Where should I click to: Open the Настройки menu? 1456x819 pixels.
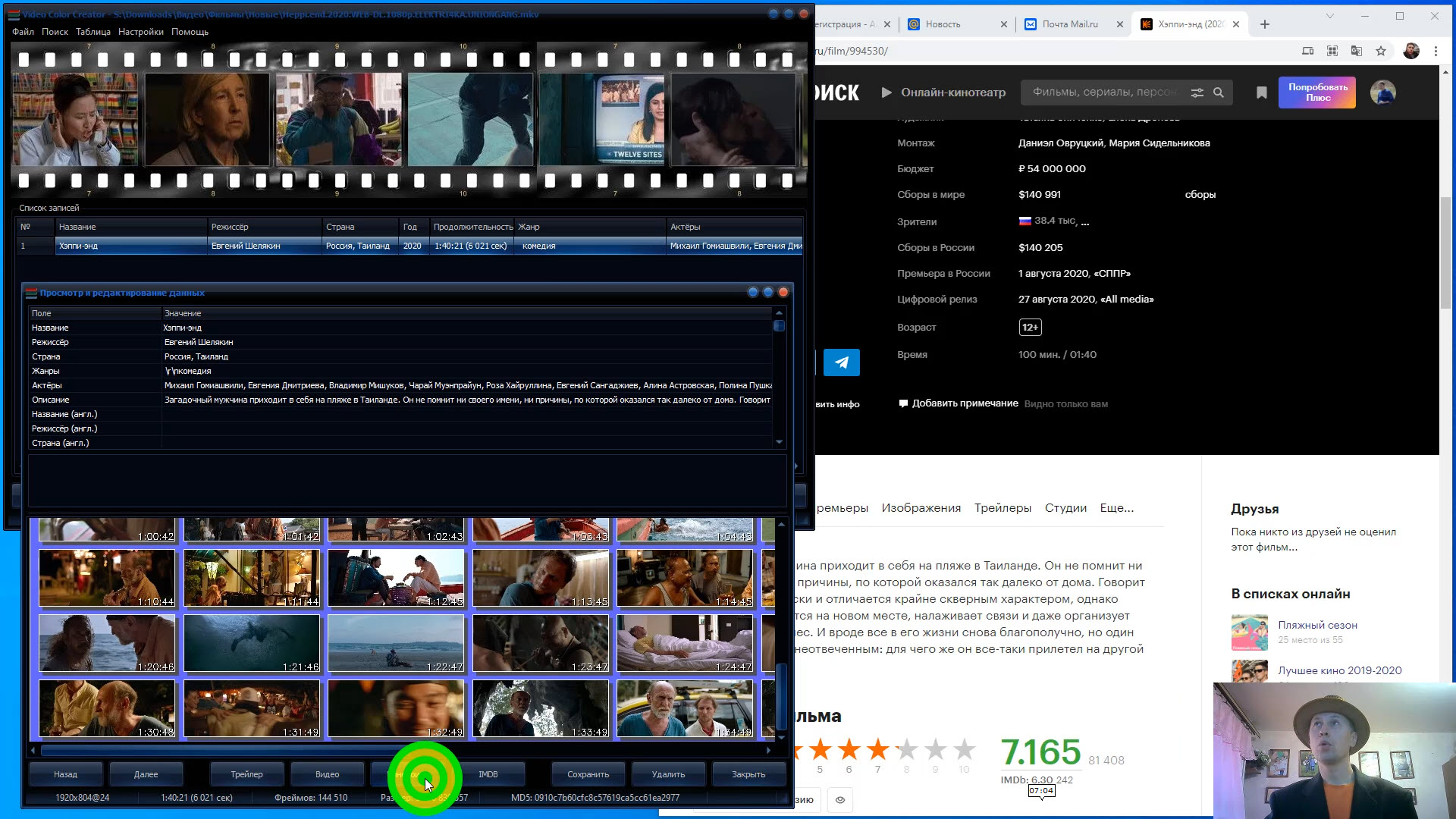[x=140, y=32]
